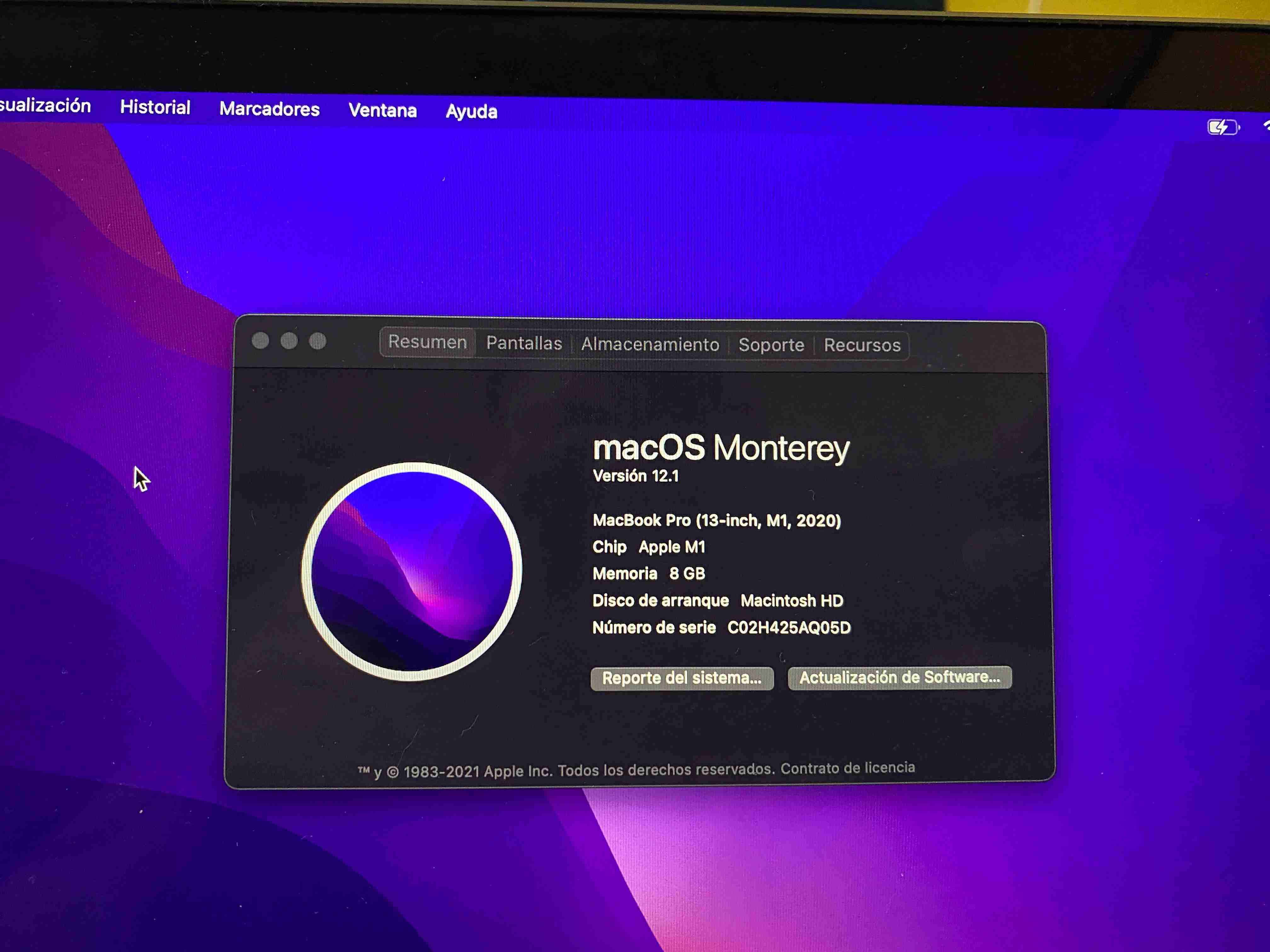Switch to the Almacenamiento tab
This screenshot has width=1270, height=952.
click(x=650, y=344)
